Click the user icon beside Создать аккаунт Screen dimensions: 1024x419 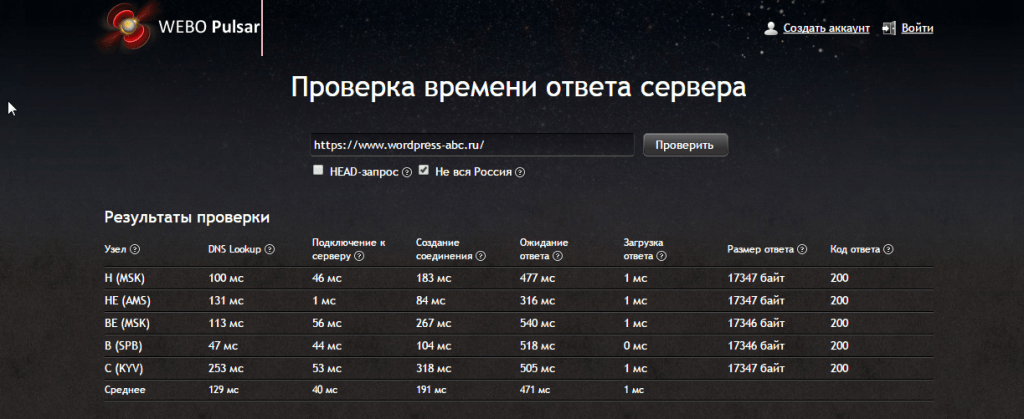[771, 28]
